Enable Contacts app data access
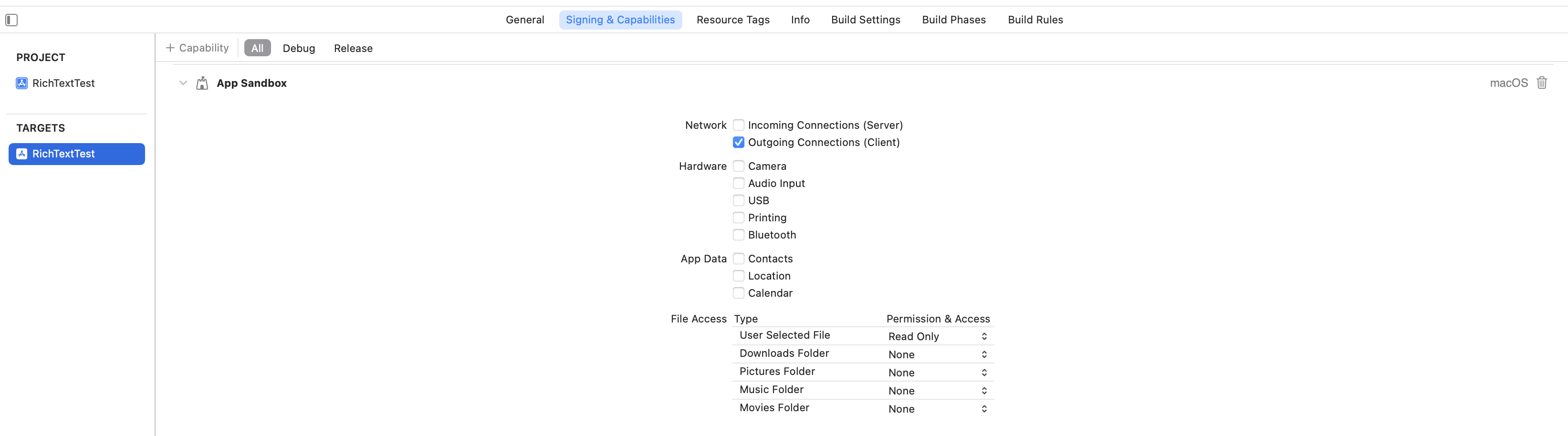1568x436 pixels. click(x=738, y=258)
